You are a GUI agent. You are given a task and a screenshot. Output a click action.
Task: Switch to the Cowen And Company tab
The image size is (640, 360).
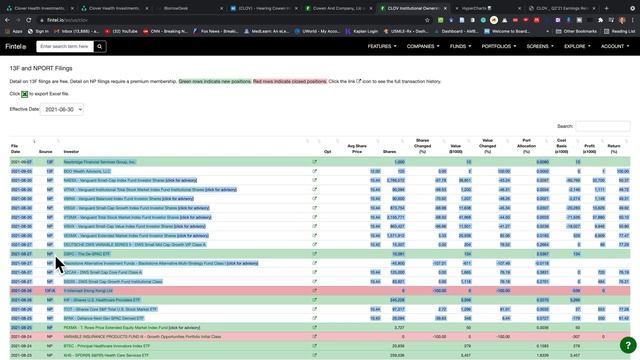(338, 8)
